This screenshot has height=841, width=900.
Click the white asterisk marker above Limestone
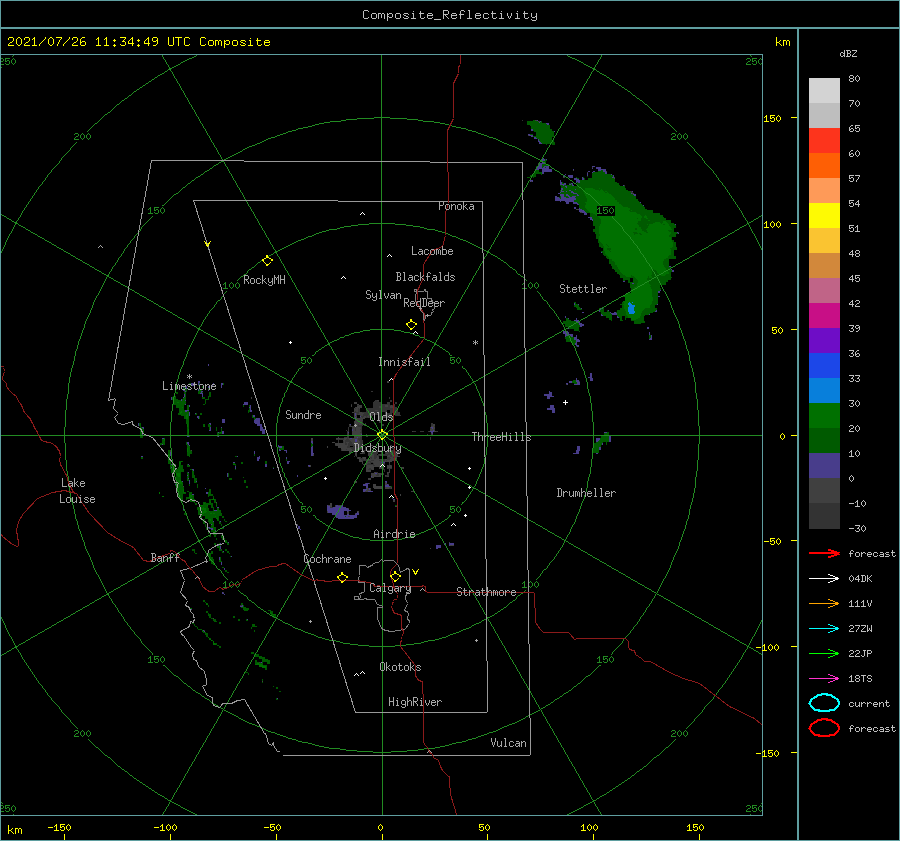click(189, 377)
